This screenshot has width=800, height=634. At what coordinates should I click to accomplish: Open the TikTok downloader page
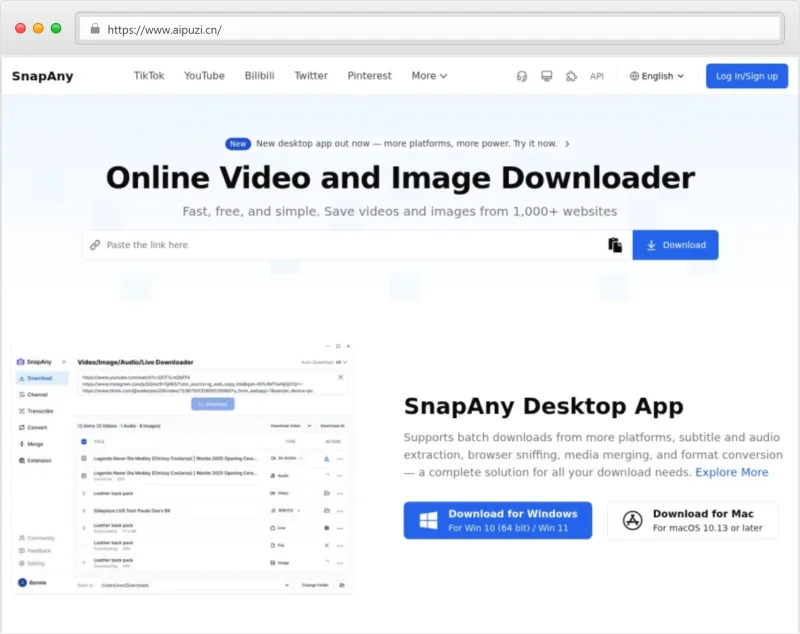click(149, 75)
